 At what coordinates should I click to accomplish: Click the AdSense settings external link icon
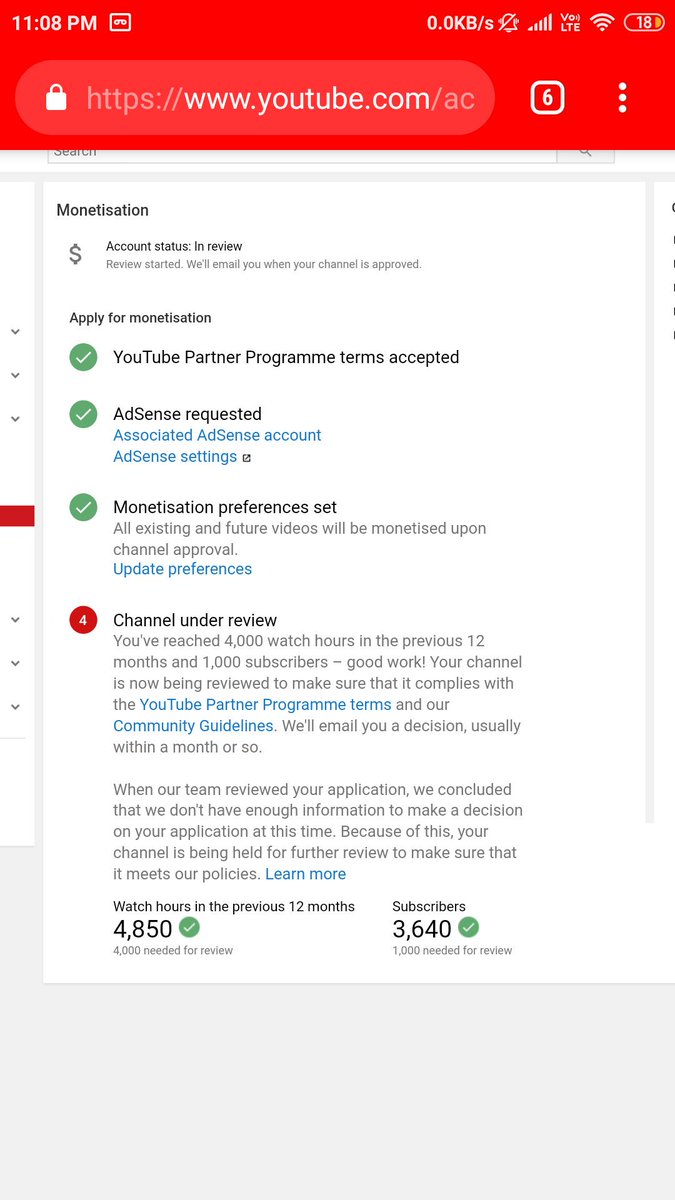[247, 458]
